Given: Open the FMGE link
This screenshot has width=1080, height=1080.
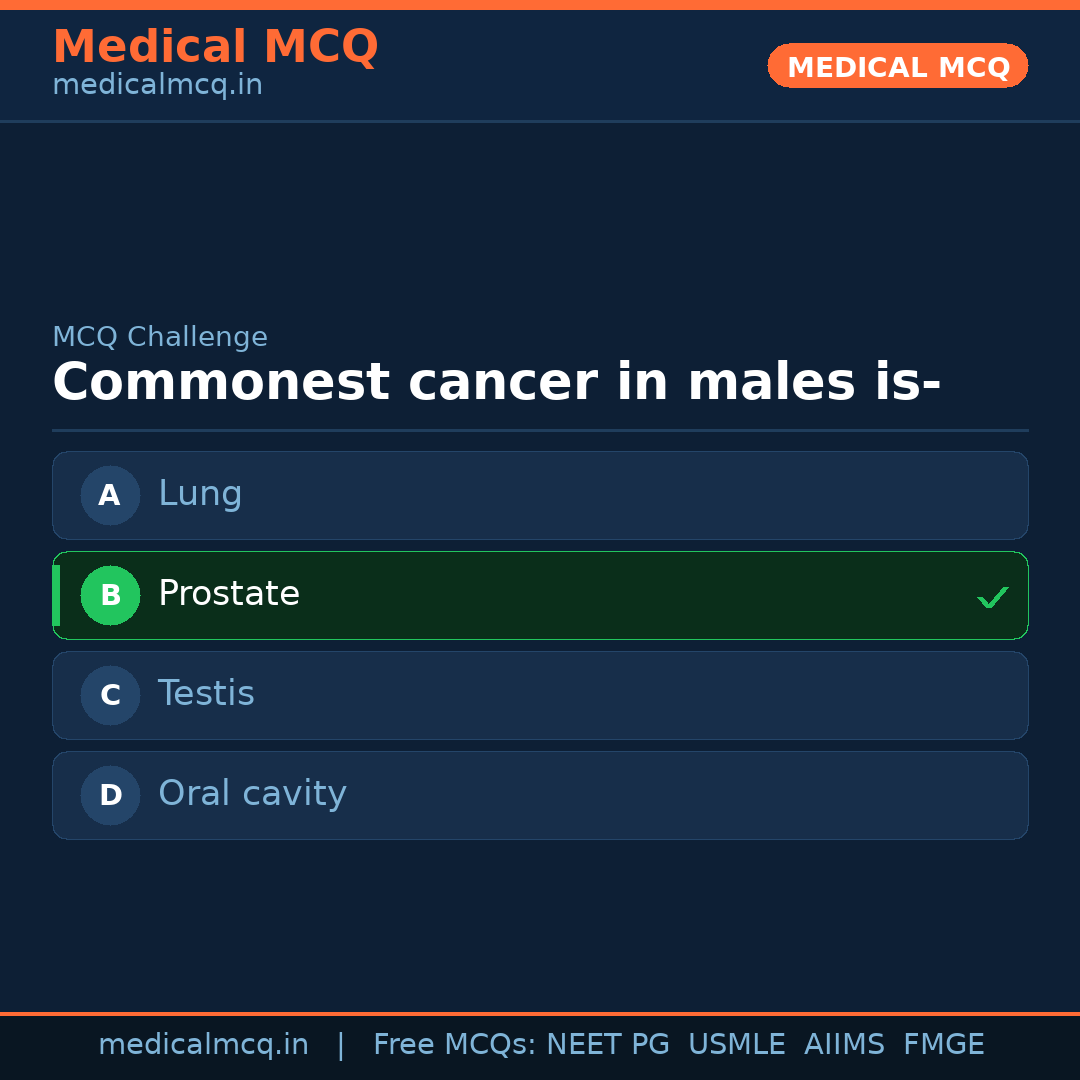Looking at the screenshot, I should tap(943, 1043).
